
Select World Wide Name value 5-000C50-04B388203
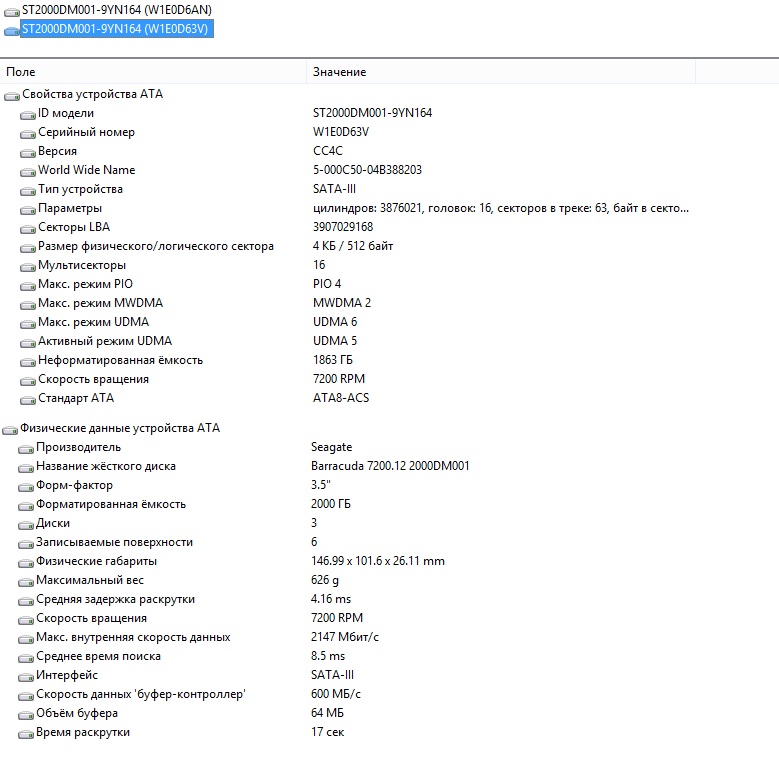click(x=367, y=170)
